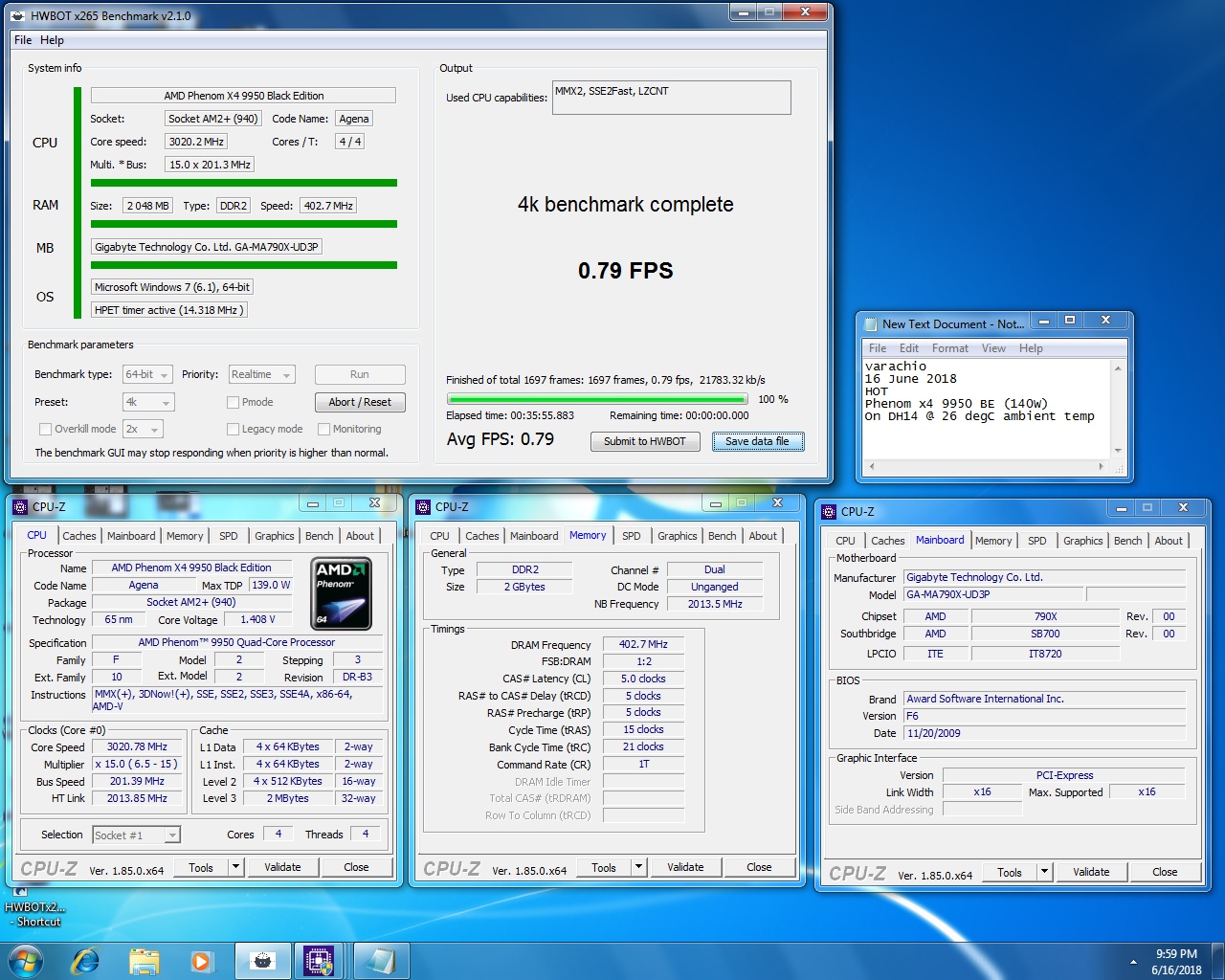The height and width of the screenshot is (980, 1225).
Task: Click Used CPU capabilities text box
Action: click(672, 98)
